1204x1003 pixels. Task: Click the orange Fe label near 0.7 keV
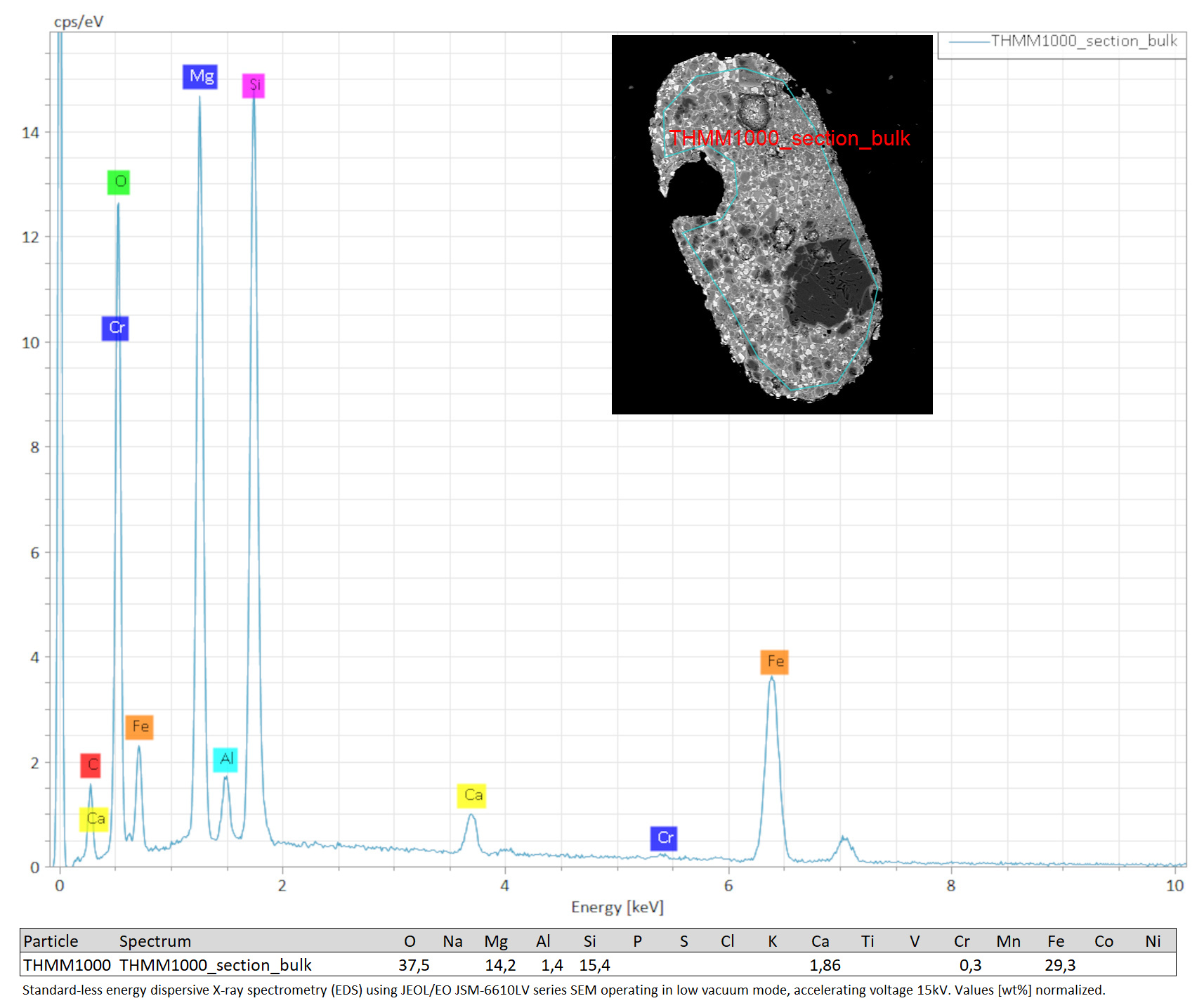[x=139, y=727]
